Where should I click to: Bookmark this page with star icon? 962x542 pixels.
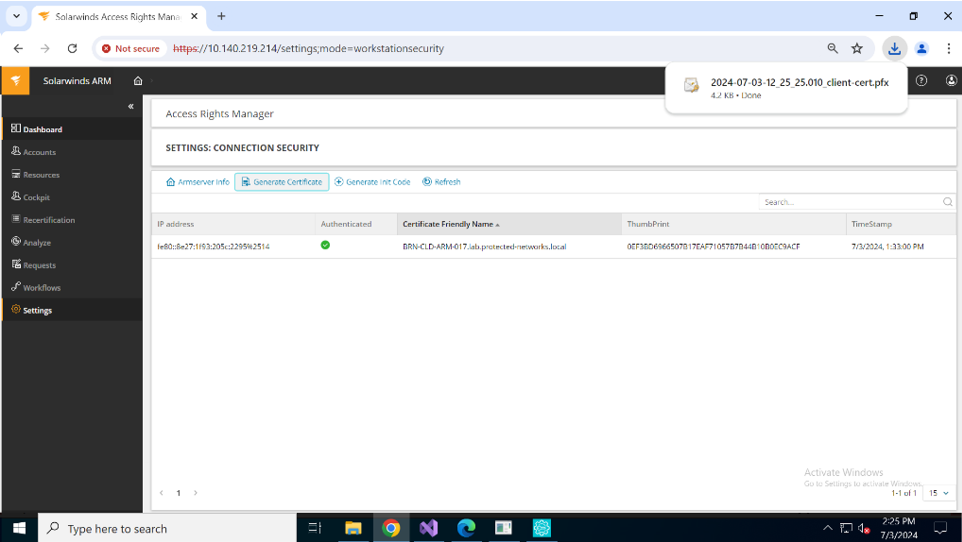click(x=857, y=48)
